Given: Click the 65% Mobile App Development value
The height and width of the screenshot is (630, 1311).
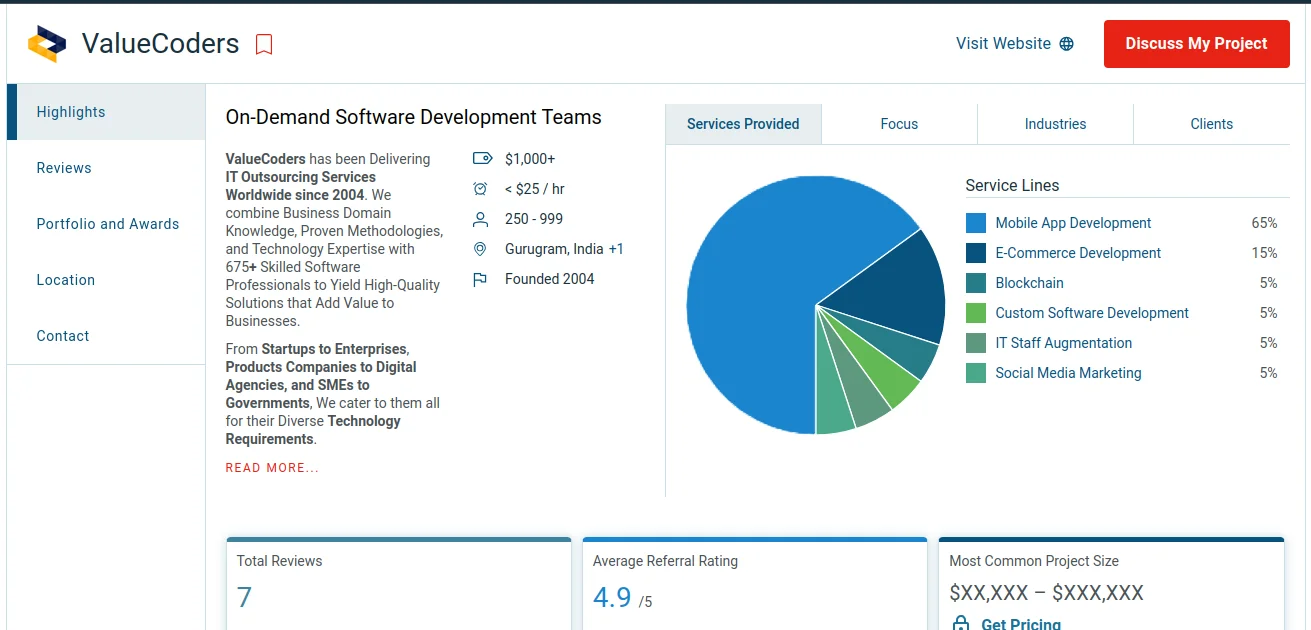Looking at the screenshot, I should pos(1264,223).
